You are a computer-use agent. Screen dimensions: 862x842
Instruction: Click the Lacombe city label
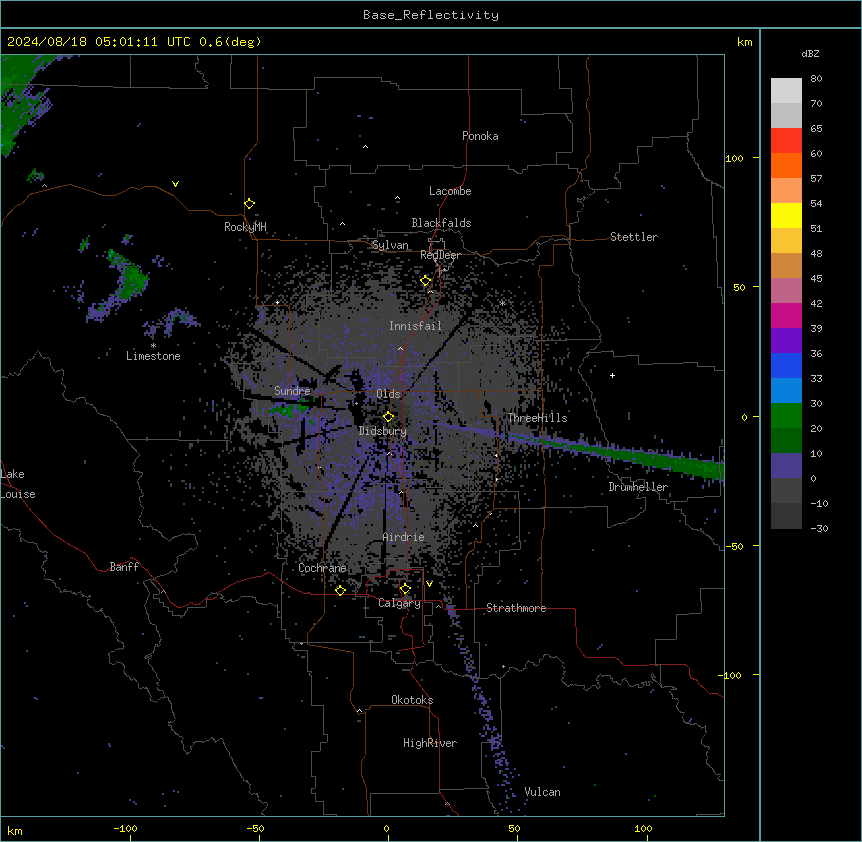point(450,191)
